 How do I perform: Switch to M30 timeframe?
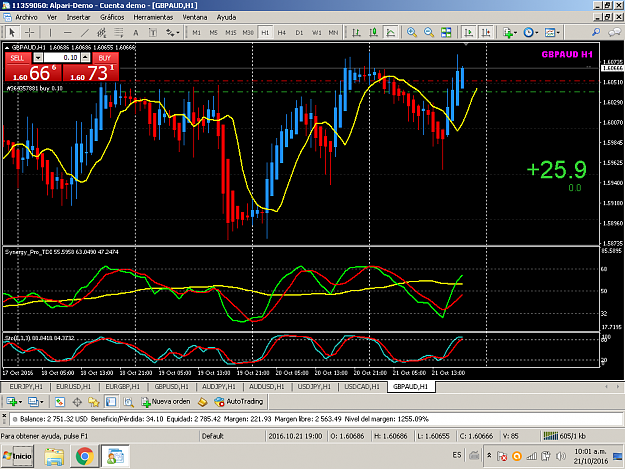click(x=248, y=33)
